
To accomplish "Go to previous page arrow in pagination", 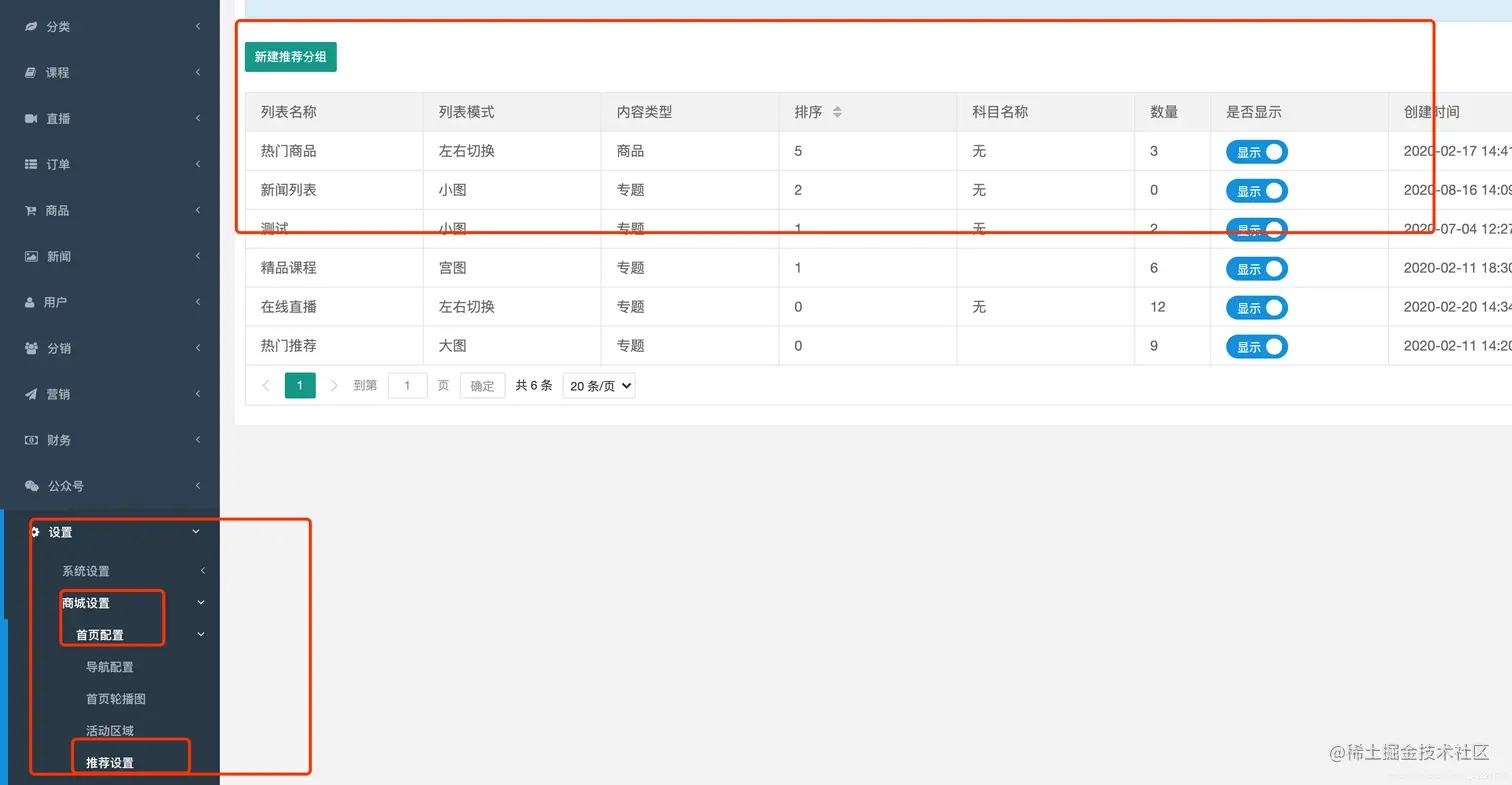I will (265, 385).
